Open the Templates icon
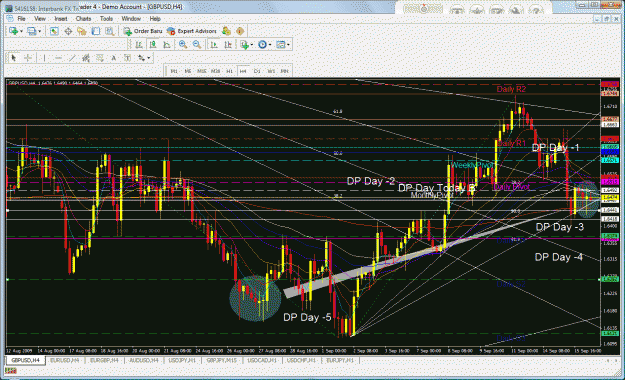 pos(281,45)
